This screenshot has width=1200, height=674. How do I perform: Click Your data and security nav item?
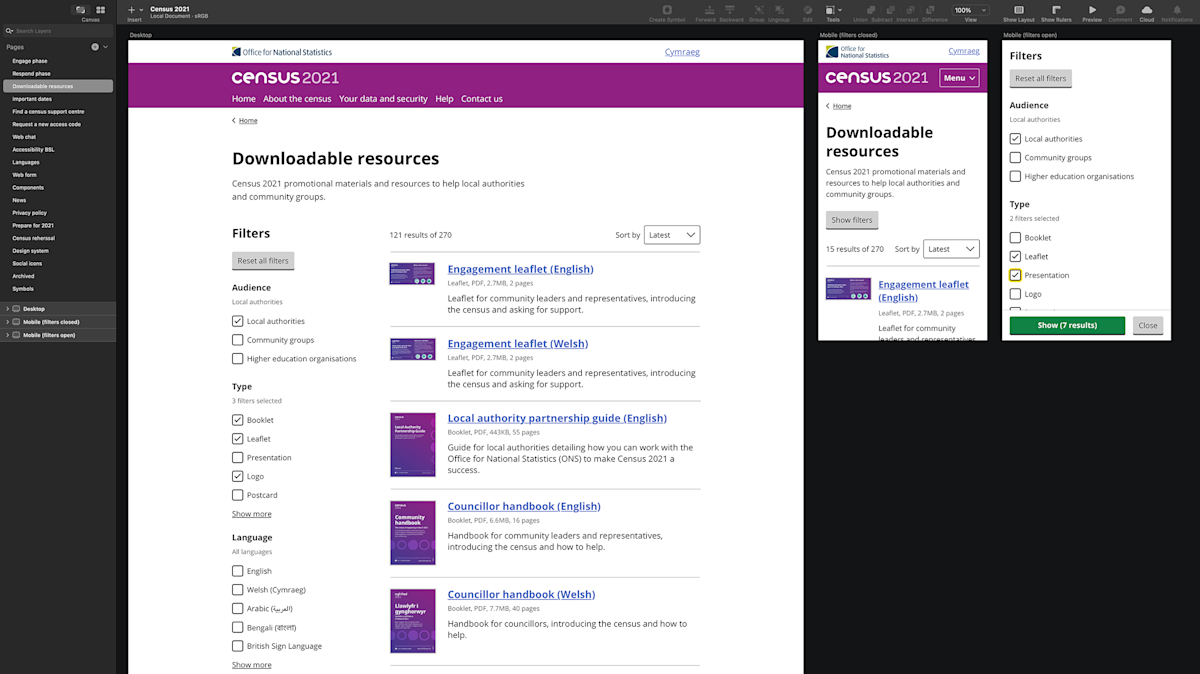(383, 99)
